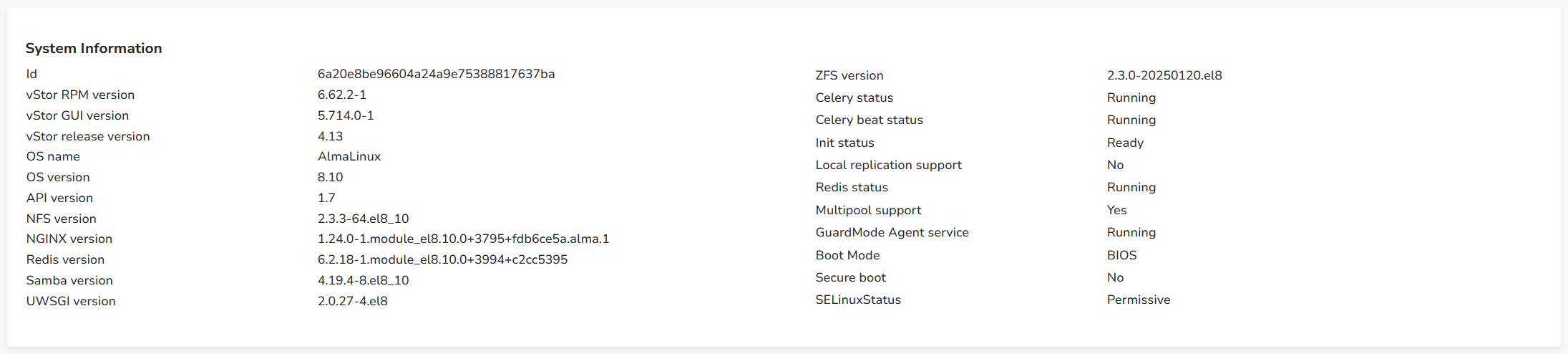Select the Samba version value 4.19.4-8.el8_10
Viewport: 1568px width, 354px height.
point(363,280)
